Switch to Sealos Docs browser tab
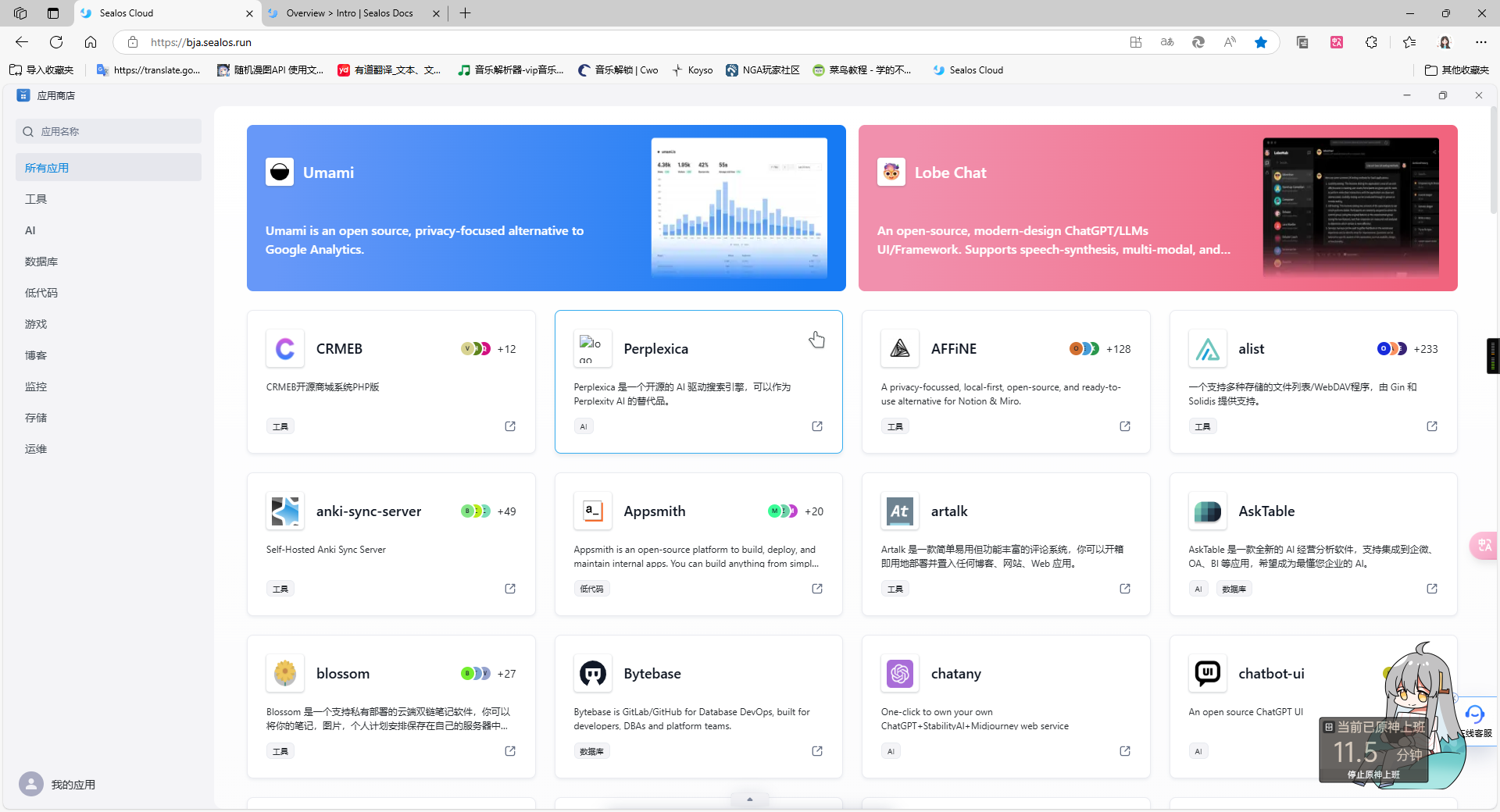This screenshot has width=1500, height=812. (349, 13)
